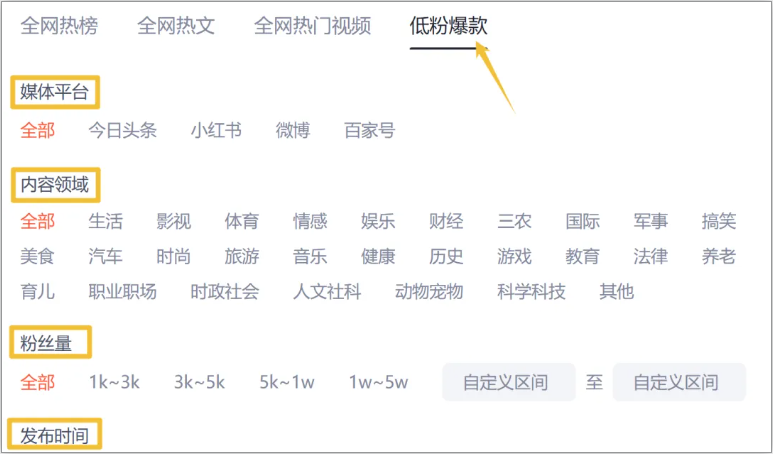Choose the 旅游 category
Image resolution: width=773 pixels, height=454 pixels.
pos(242,257)
